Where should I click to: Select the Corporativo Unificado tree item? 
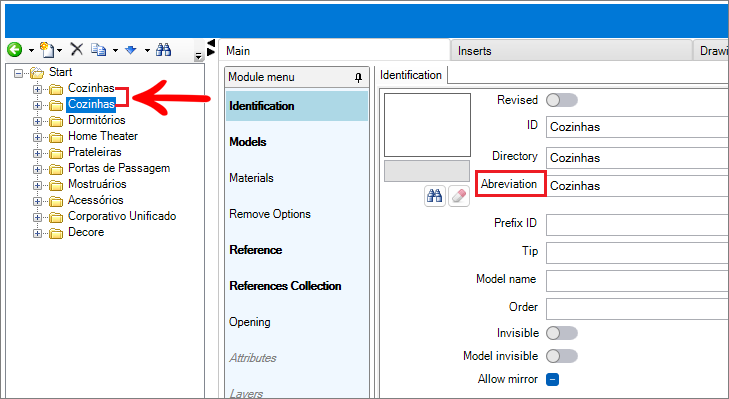click(x=122, y=216)
